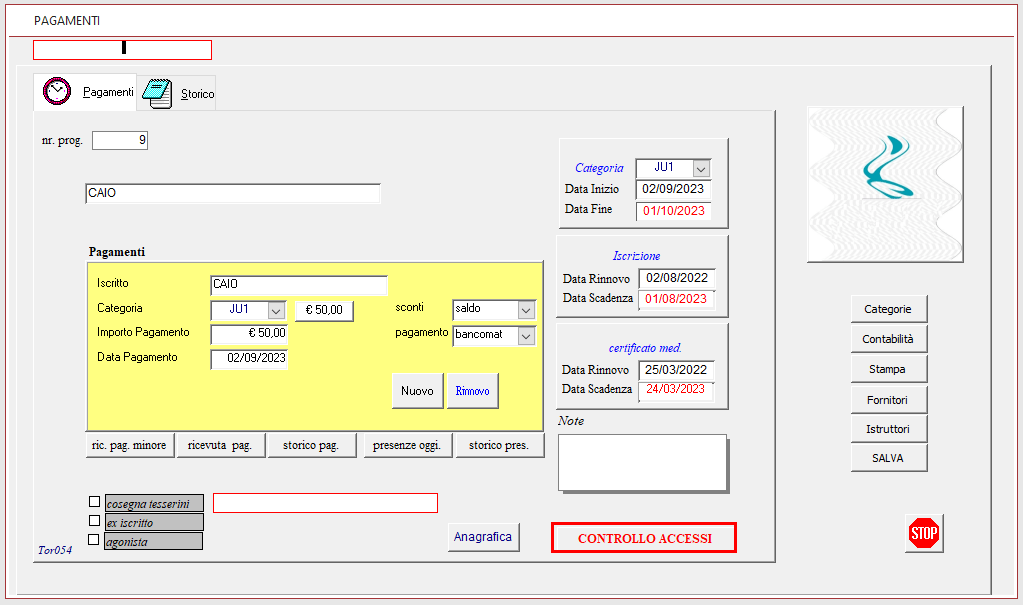
Task: Open storico pag. button
Action: pyautogui.click(x=311, y=445)
